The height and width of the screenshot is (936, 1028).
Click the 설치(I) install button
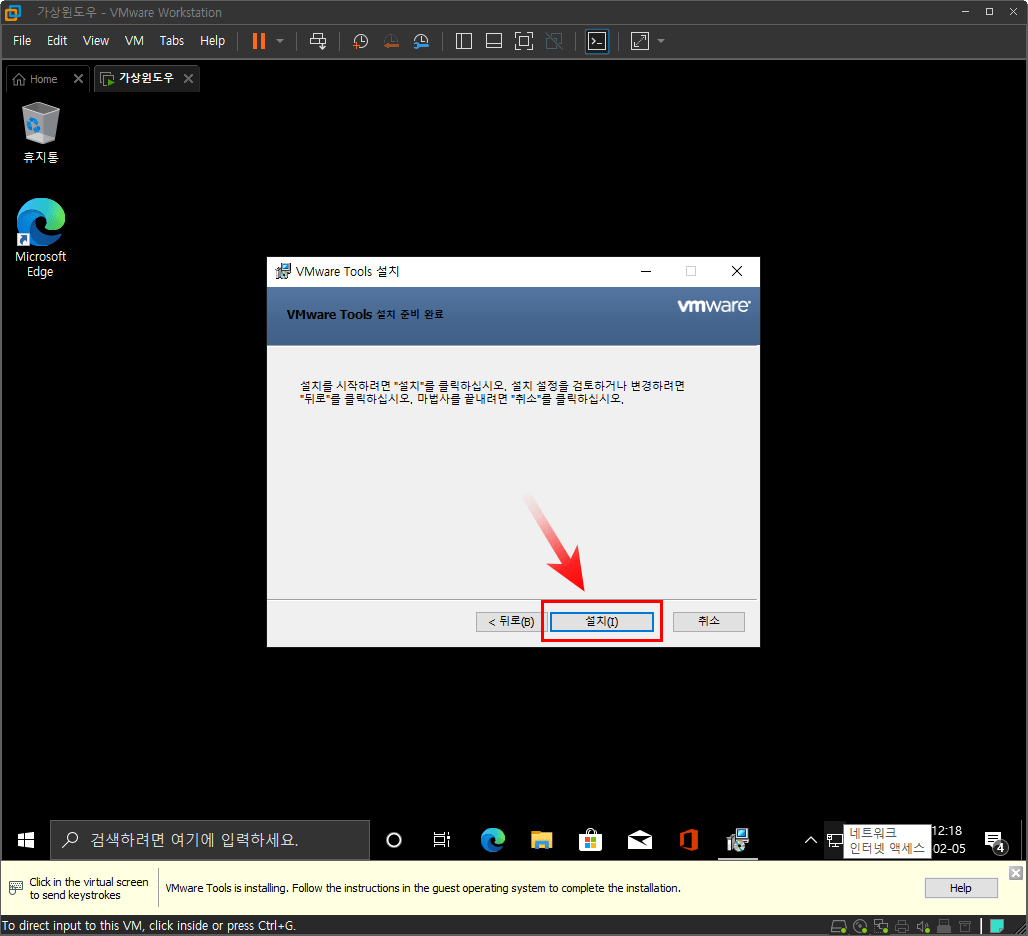pos(602,621)
